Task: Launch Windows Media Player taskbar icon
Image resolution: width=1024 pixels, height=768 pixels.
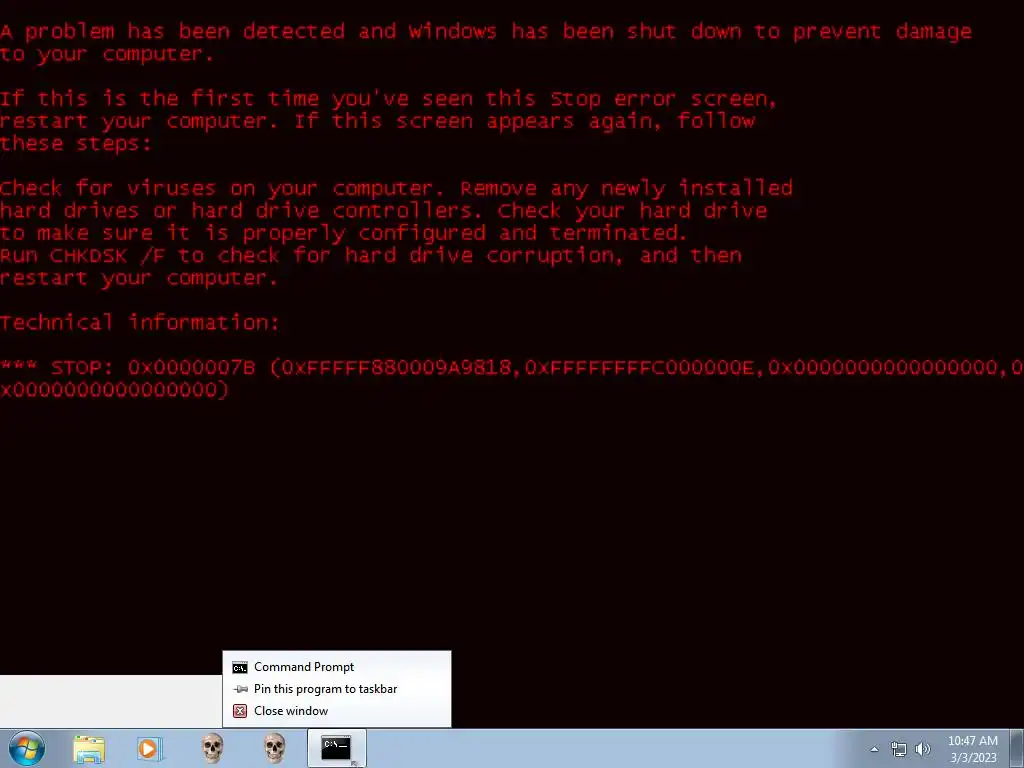Action: click(150, 749)
